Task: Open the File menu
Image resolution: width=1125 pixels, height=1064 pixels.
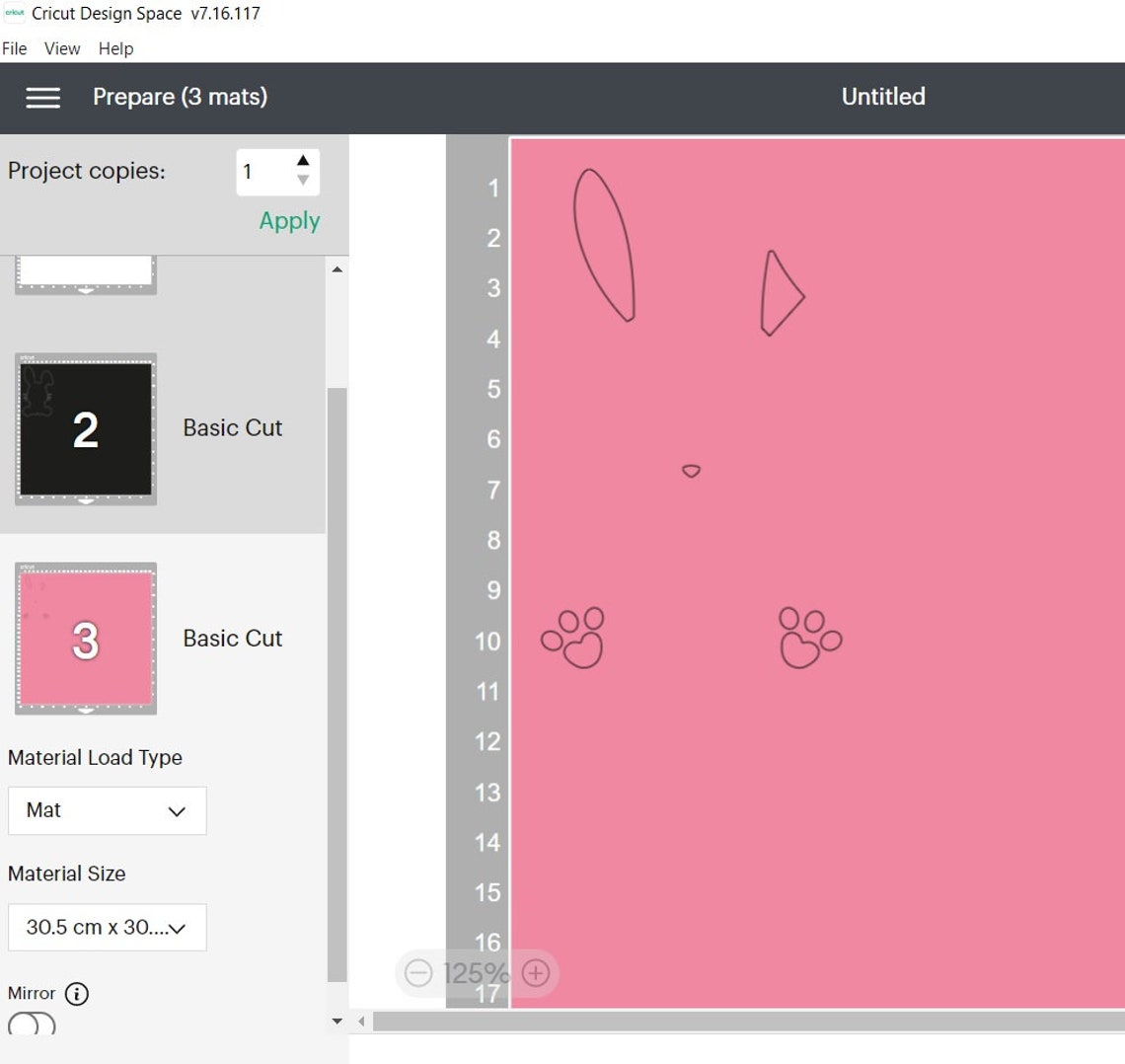Action: 14,48
